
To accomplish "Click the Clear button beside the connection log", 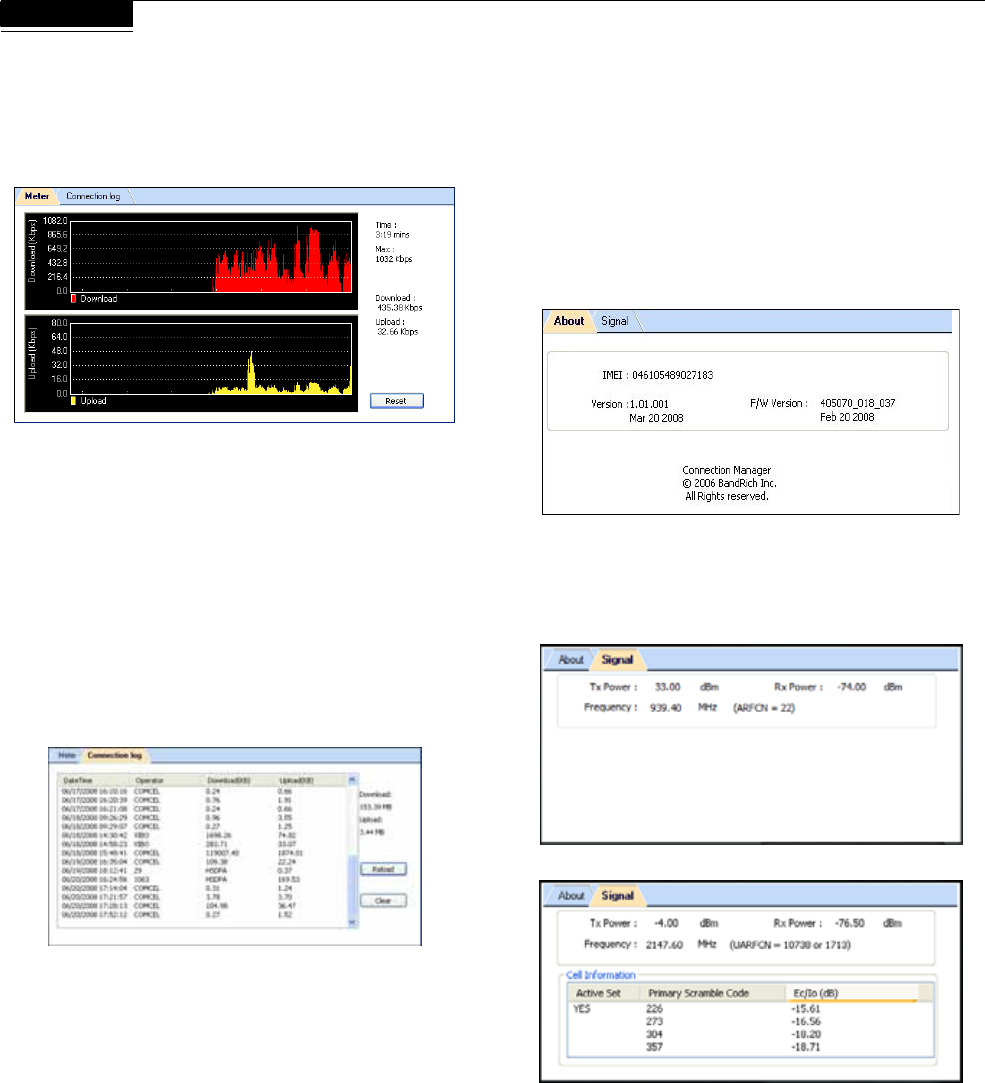I will (x=383, y=901).
